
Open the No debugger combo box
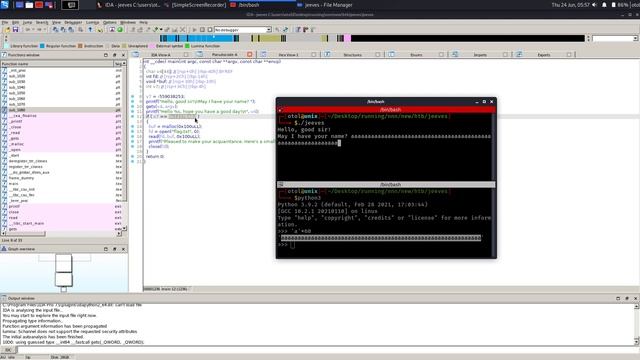tap(243, 30)
